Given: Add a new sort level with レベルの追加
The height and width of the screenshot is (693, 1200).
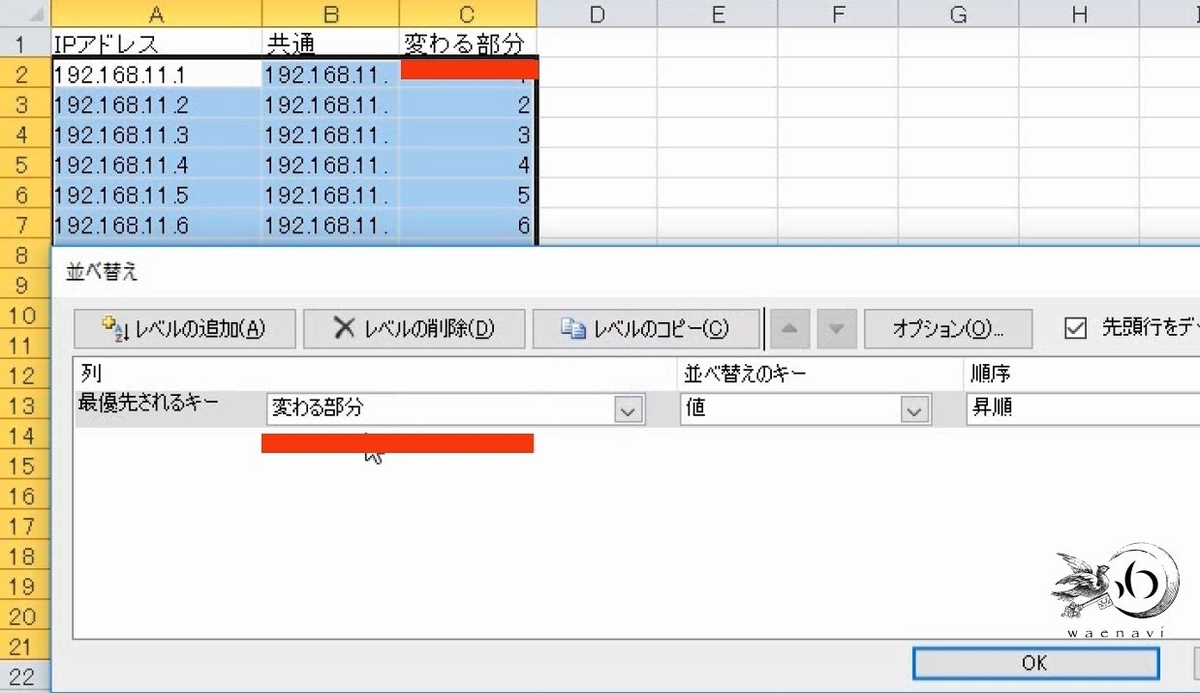Looking at the screenshot, I should click(185, 329).
